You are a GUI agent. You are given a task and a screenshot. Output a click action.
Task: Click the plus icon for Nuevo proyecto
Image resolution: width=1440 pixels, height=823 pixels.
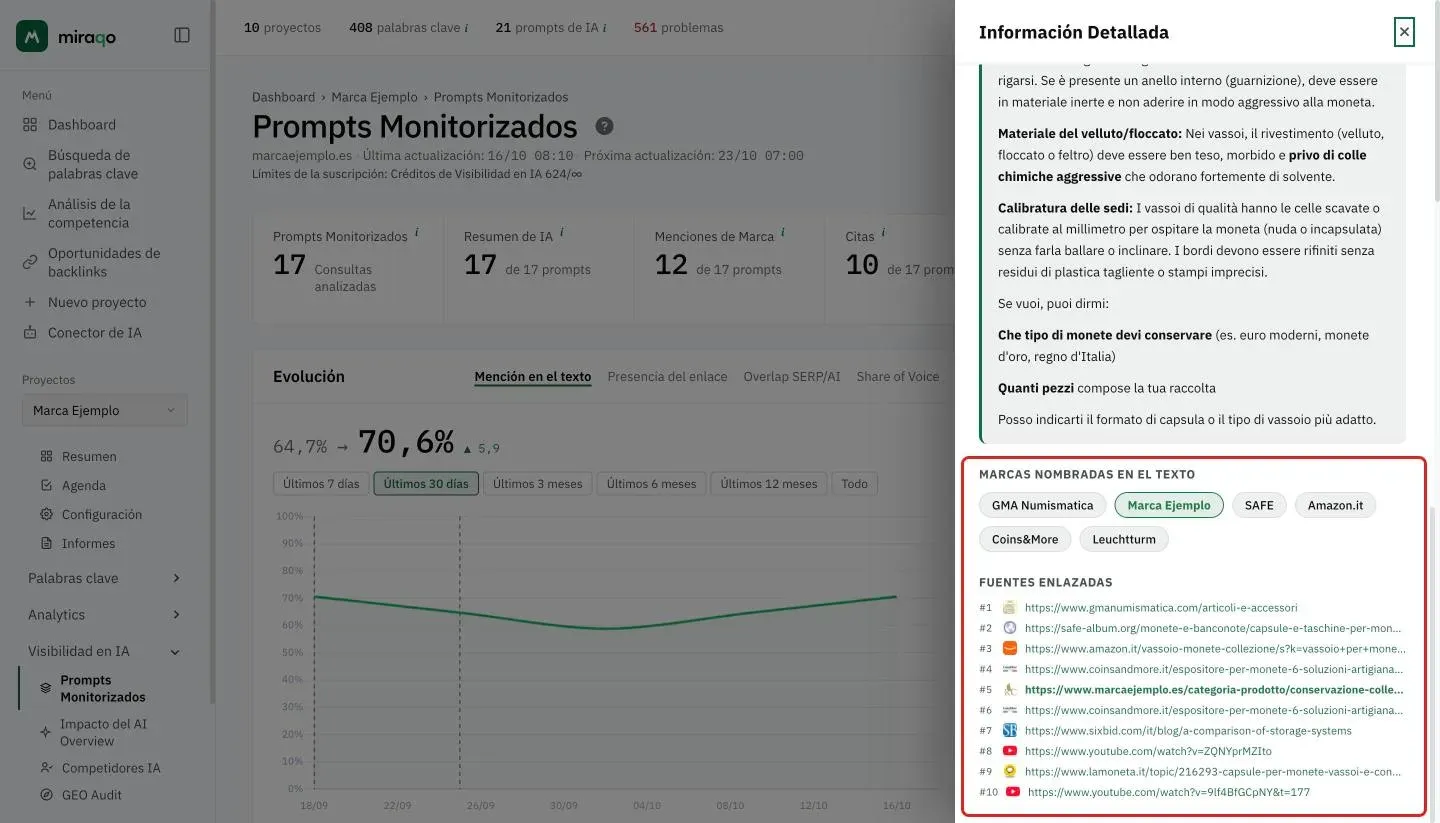pos(30,302)
